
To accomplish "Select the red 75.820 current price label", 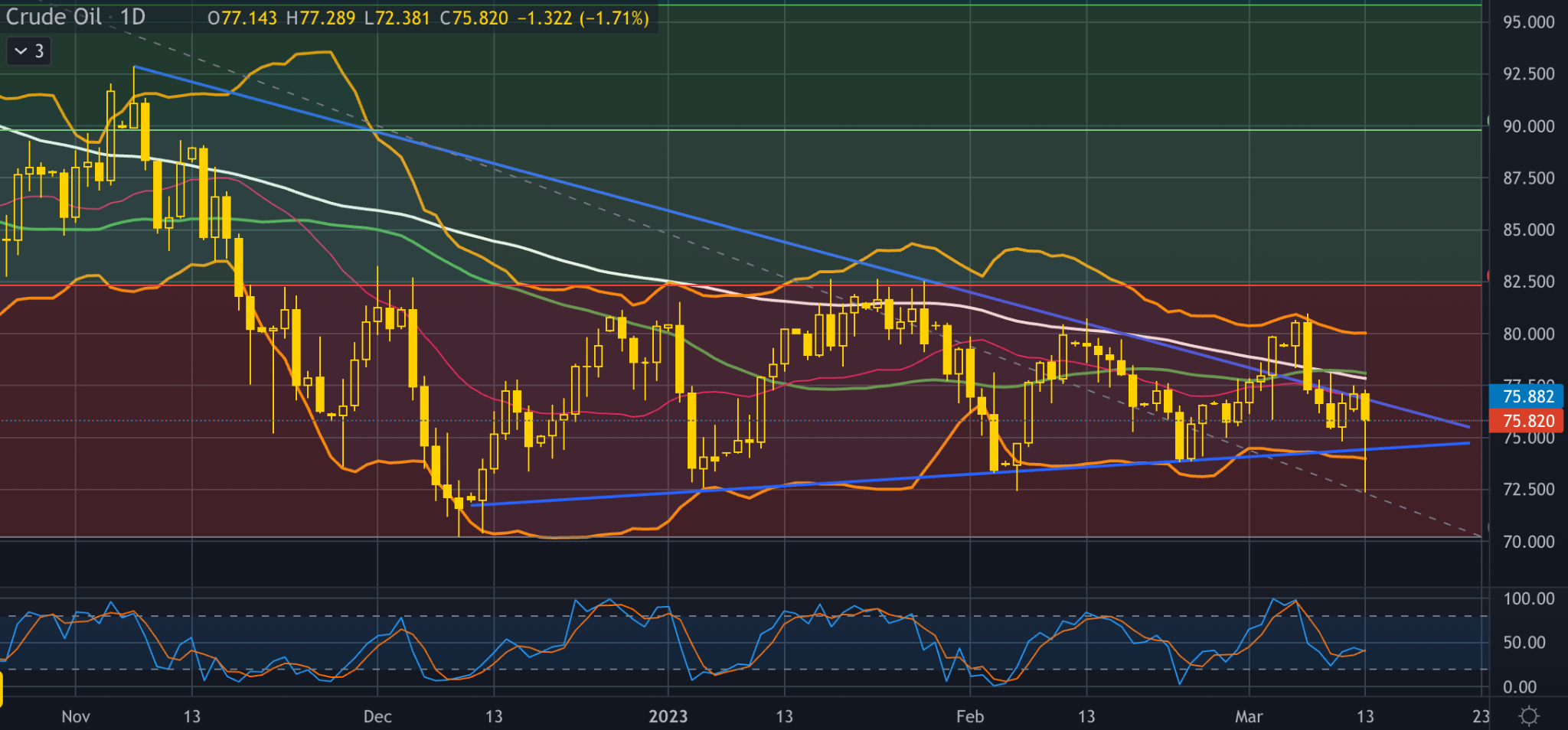I will tap(1527, 421).
